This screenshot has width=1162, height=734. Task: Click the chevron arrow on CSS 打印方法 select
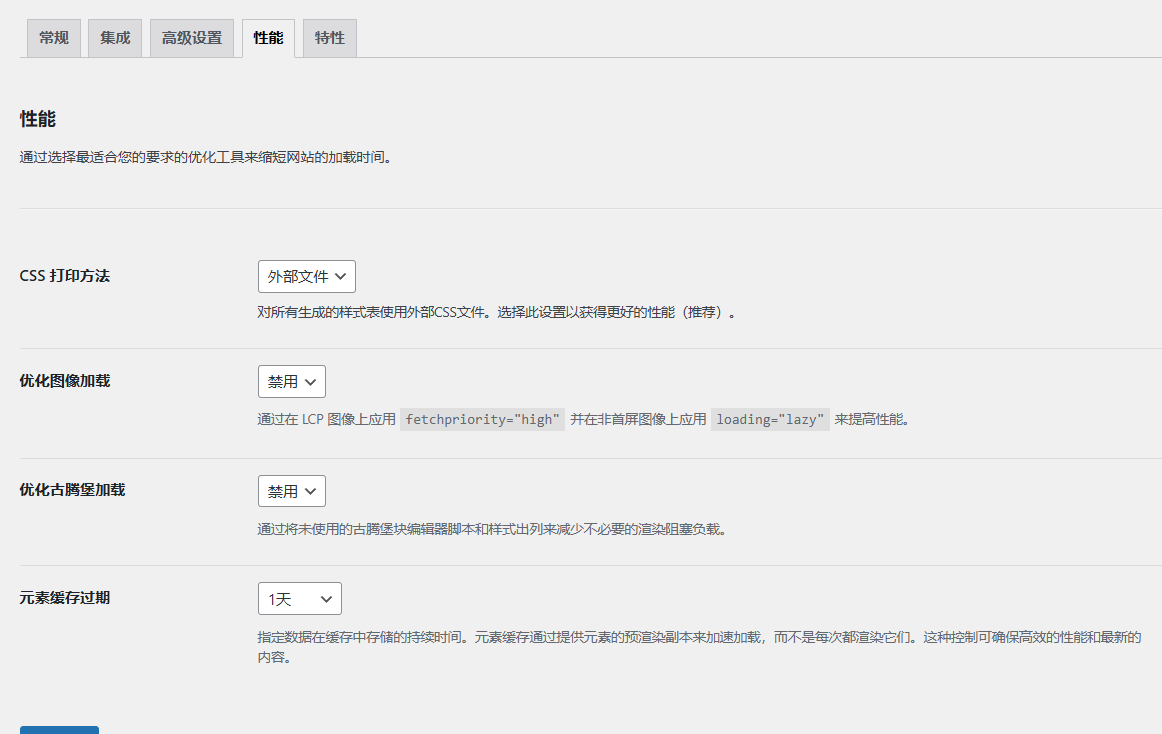(x=340, y=276)
